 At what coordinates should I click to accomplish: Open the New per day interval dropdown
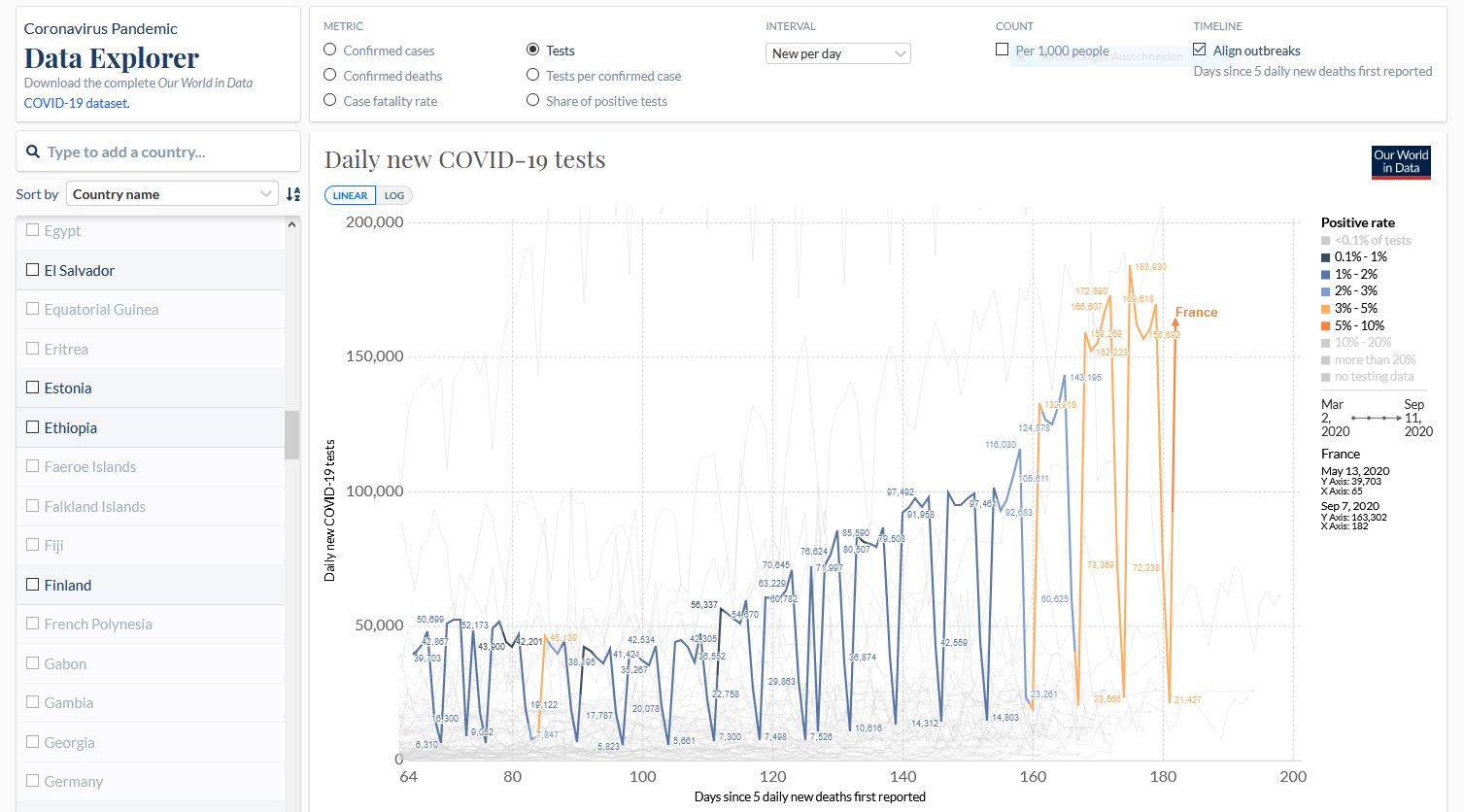tap(838, 54)
